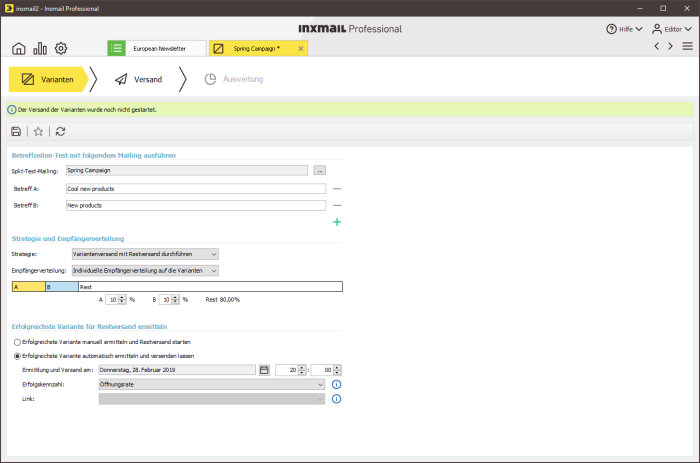Add a subject line with green plus
This screenshot has width=700, height=463.
tap(337, 222)
